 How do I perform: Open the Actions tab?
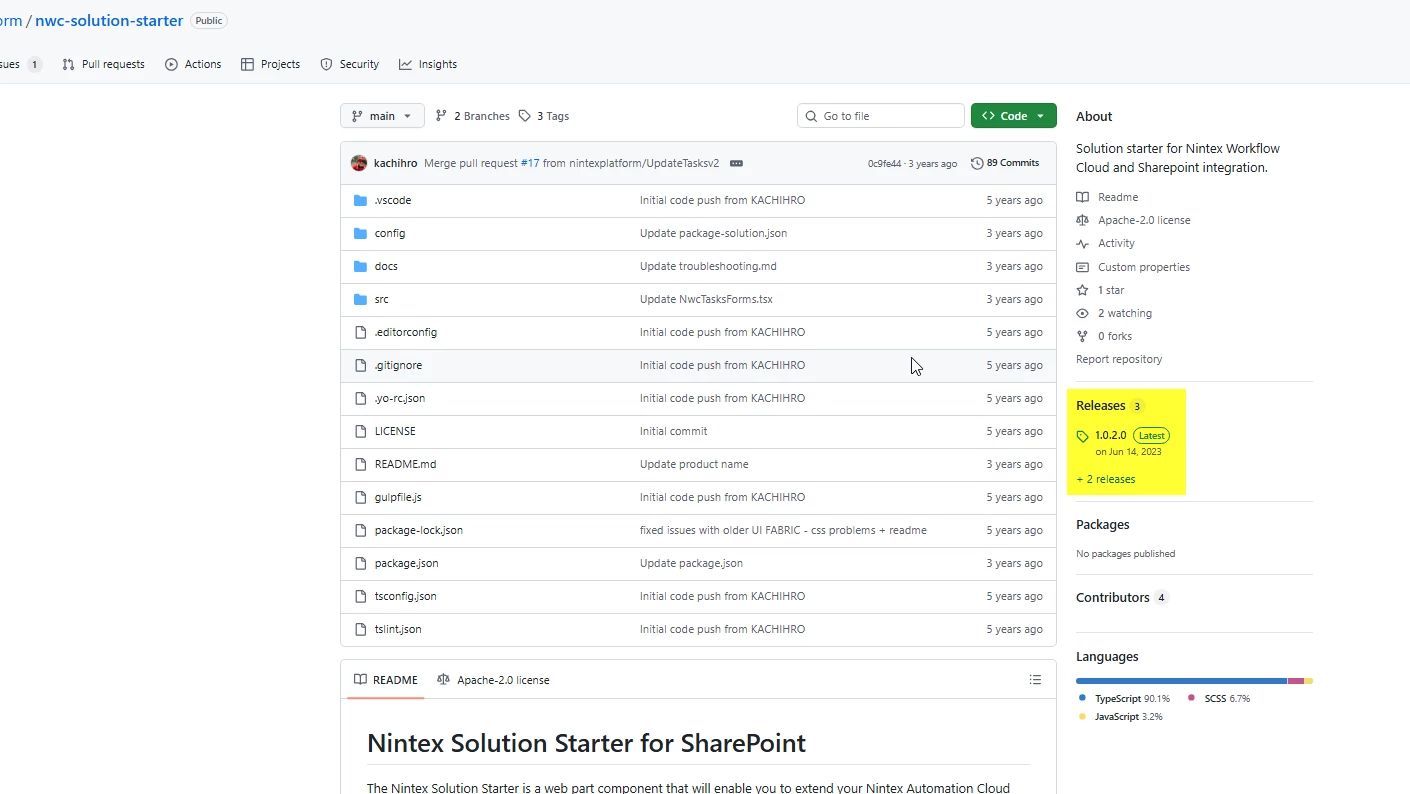tap(193, 64)
